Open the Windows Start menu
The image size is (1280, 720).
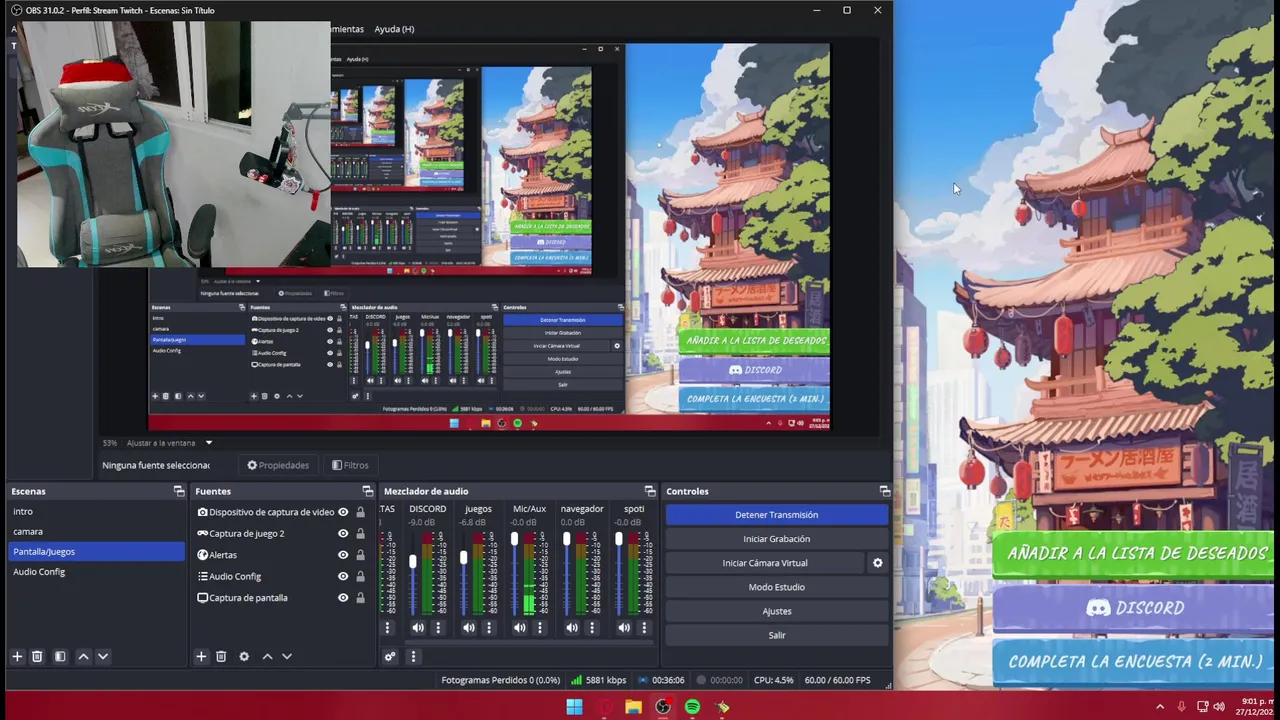point(574,707)
